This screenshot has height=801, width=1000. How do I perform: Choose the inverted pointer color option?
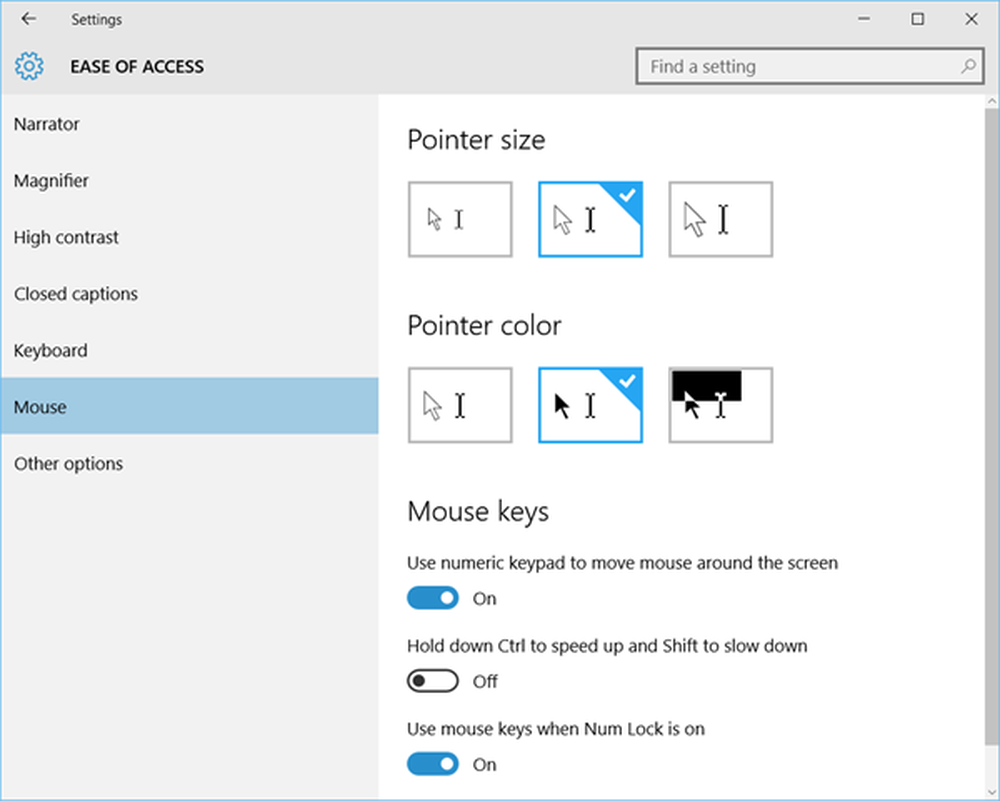point(720,405)
